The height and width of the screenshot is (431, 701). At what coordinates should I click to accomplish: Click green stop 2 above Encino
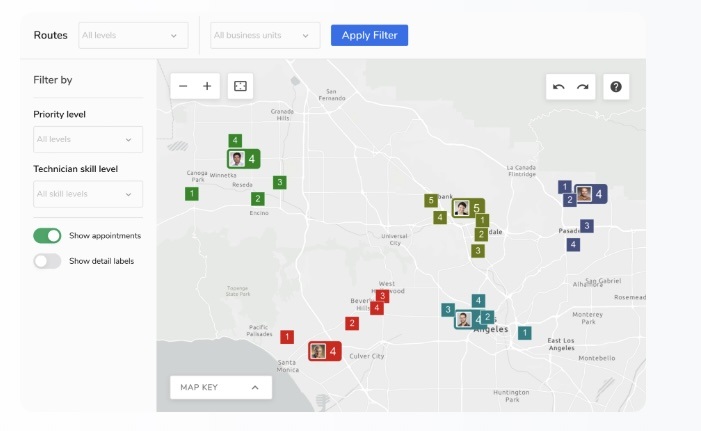pyautogui.click(x=258, y=199)
